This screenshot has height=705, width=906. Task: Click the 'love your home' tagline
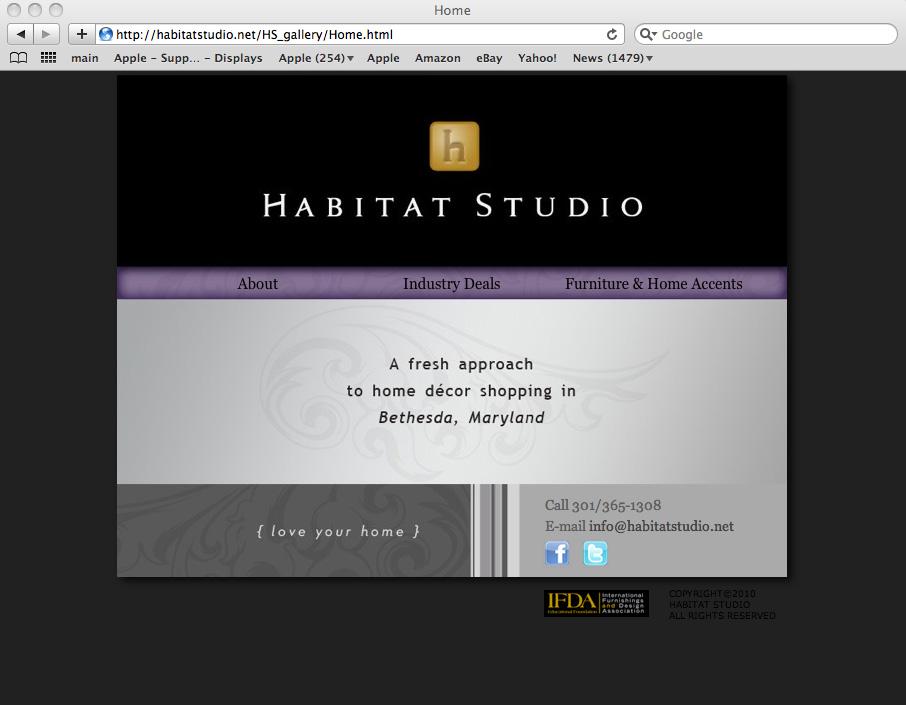click(x=338, y=531)
